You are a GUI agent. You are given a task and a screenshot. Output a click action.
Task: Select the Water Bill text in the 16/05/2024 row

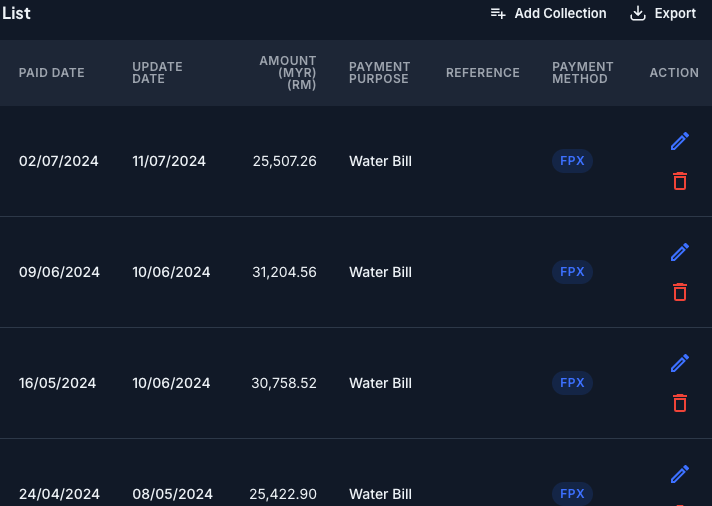coord(380,383)
